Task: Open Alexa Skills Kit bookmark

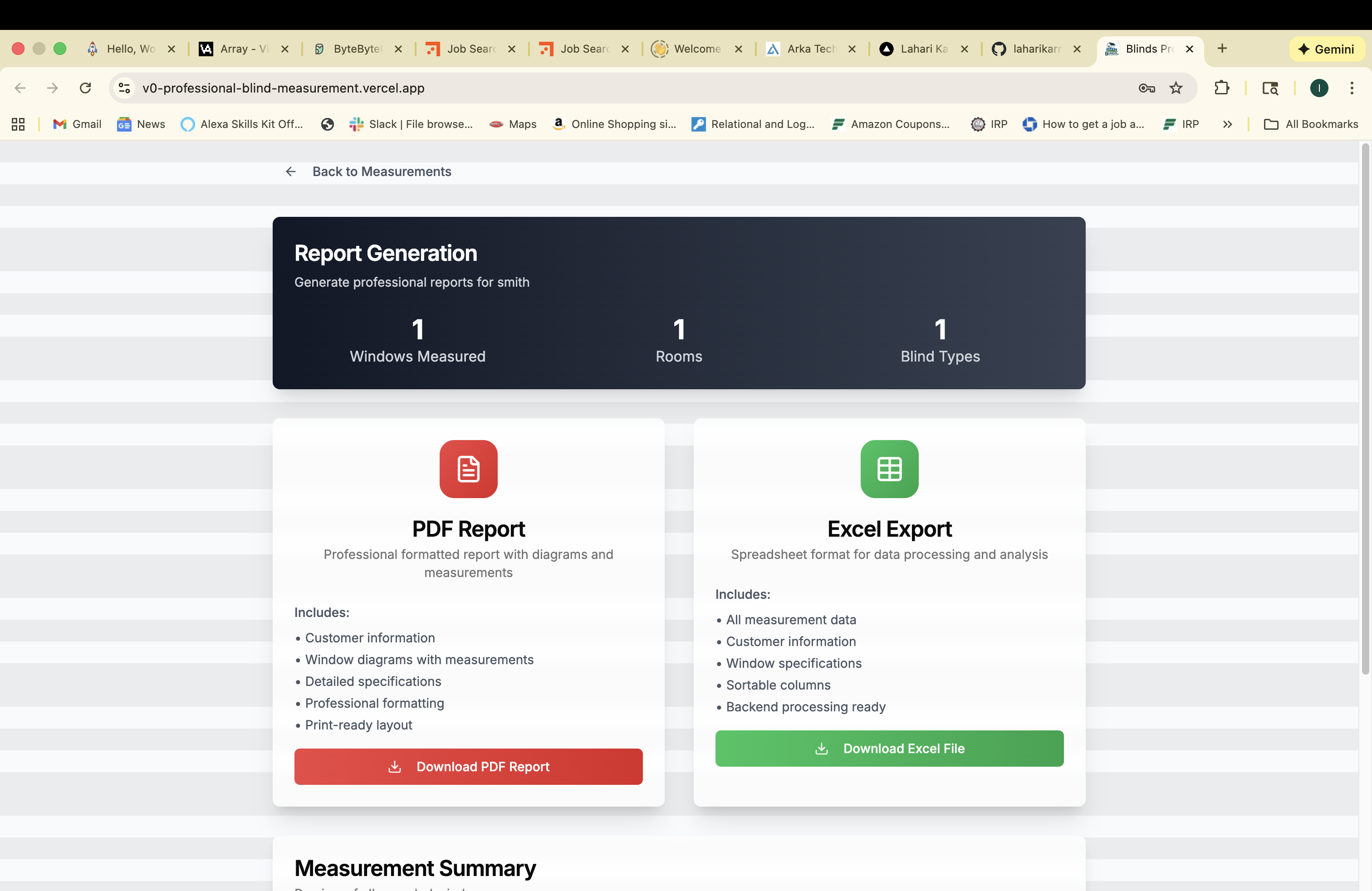Action: 241,124
